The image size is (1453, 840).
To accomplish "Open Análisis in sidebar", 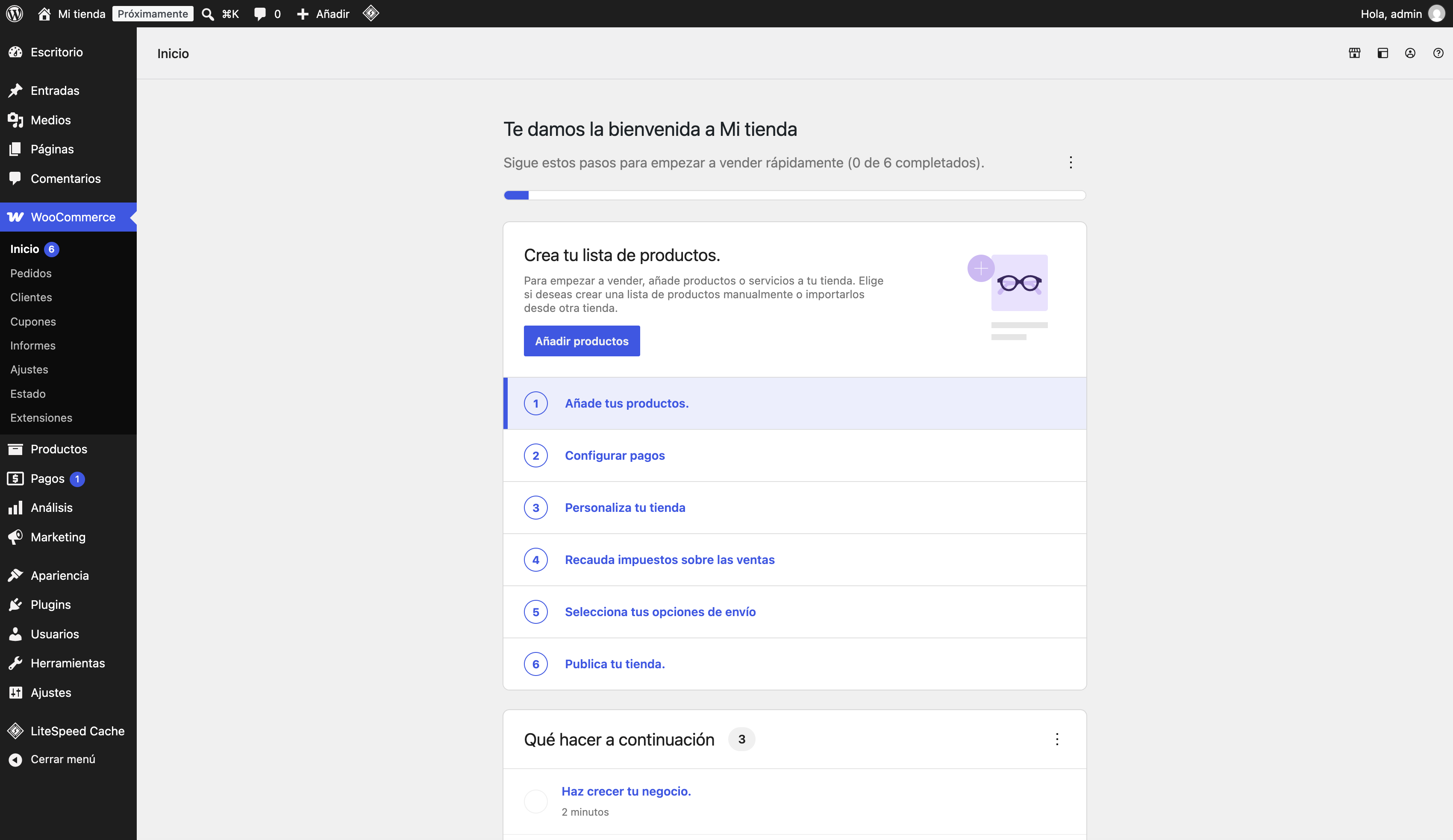I will point(68,508).
